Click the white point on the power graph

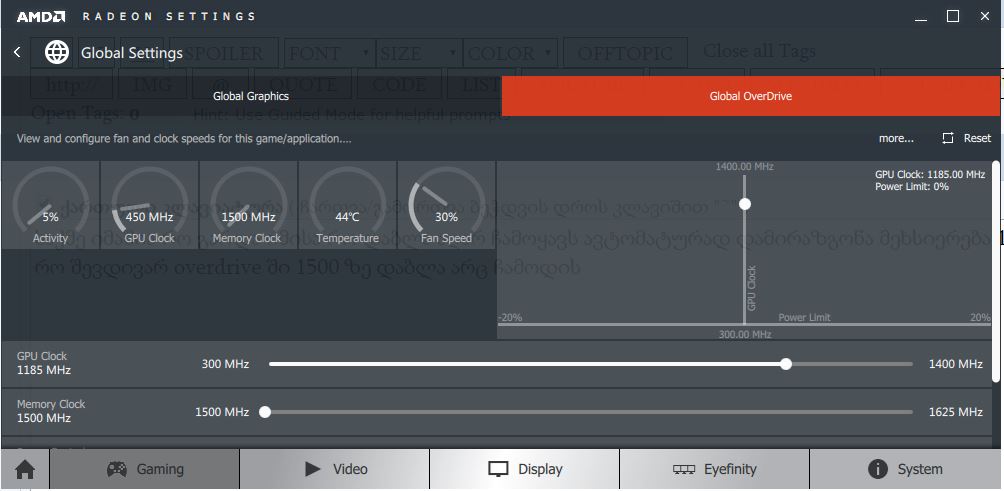point(744,204)
